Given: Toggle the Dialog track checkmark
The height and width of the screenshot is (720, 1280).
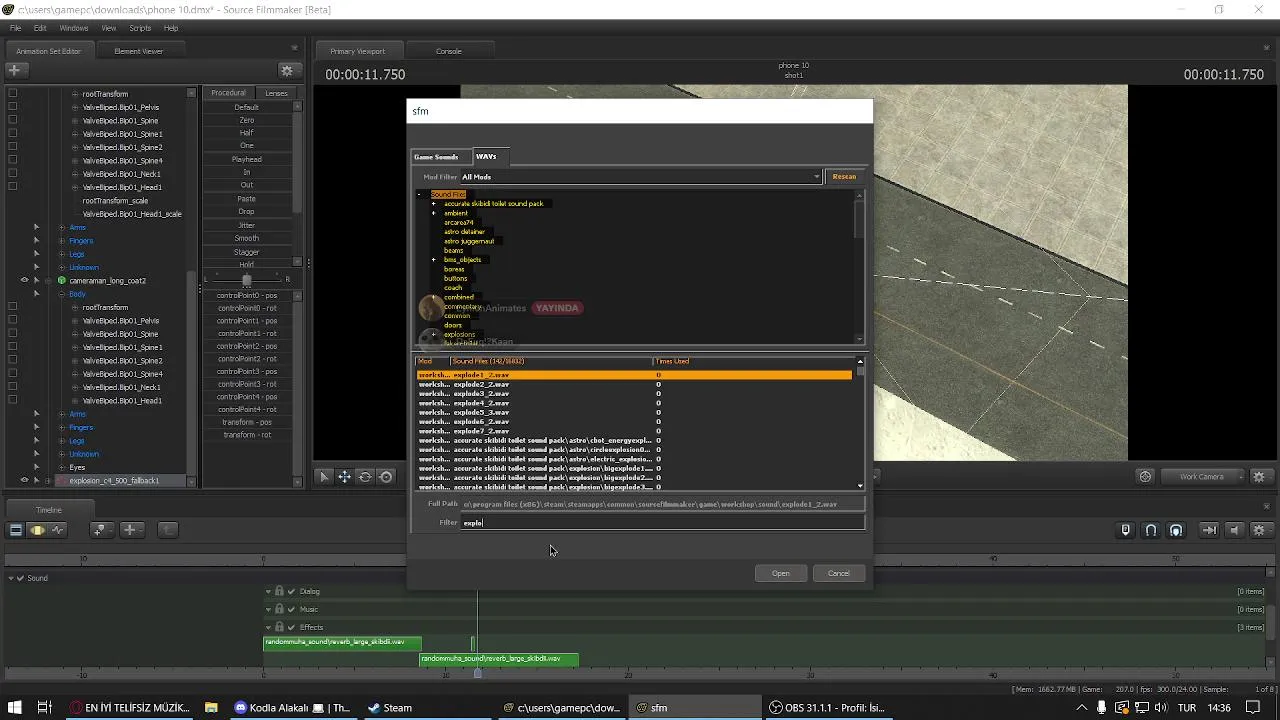Looking at the screenshot, I should 291,591.
